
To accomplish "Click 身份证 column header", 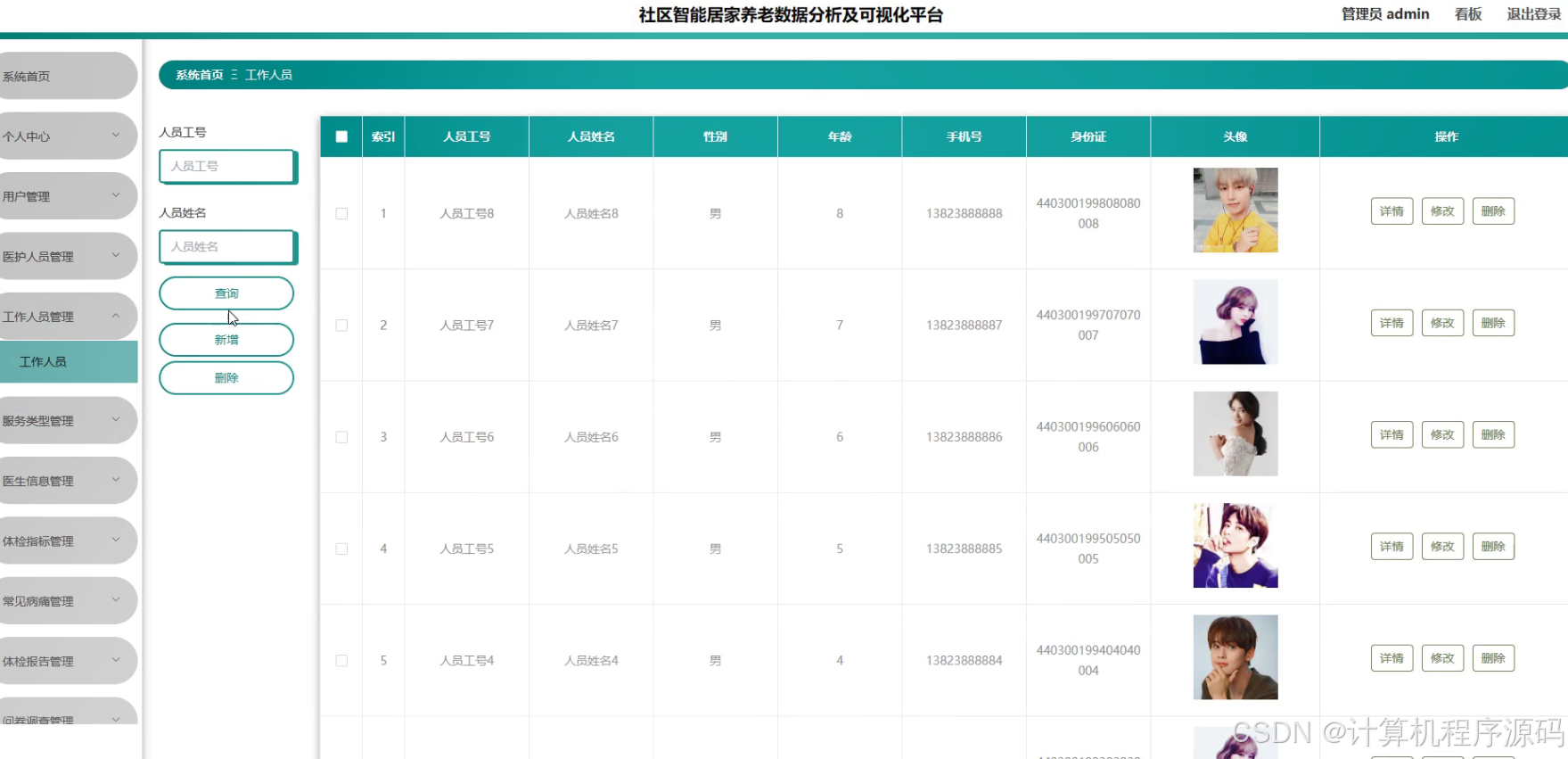I will tap(1088, 136).
